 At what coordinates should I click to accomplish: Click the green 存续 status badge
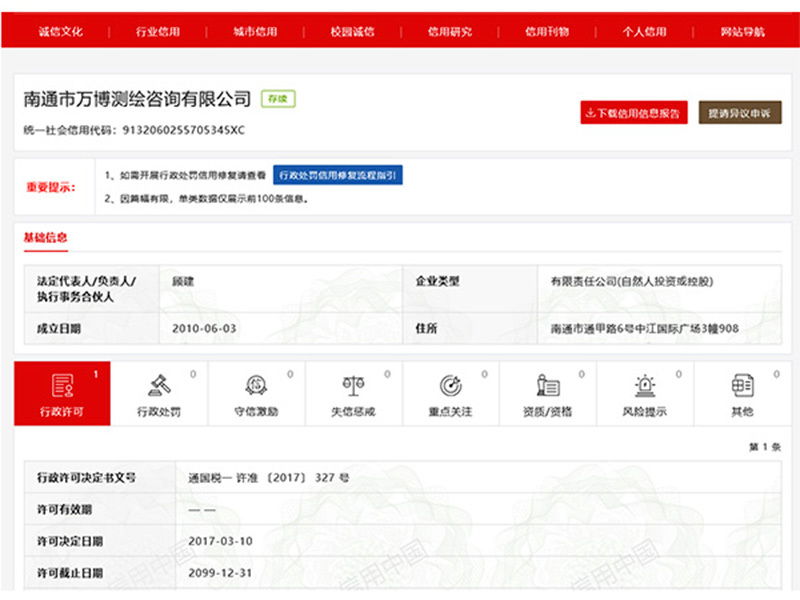point(278,98)
